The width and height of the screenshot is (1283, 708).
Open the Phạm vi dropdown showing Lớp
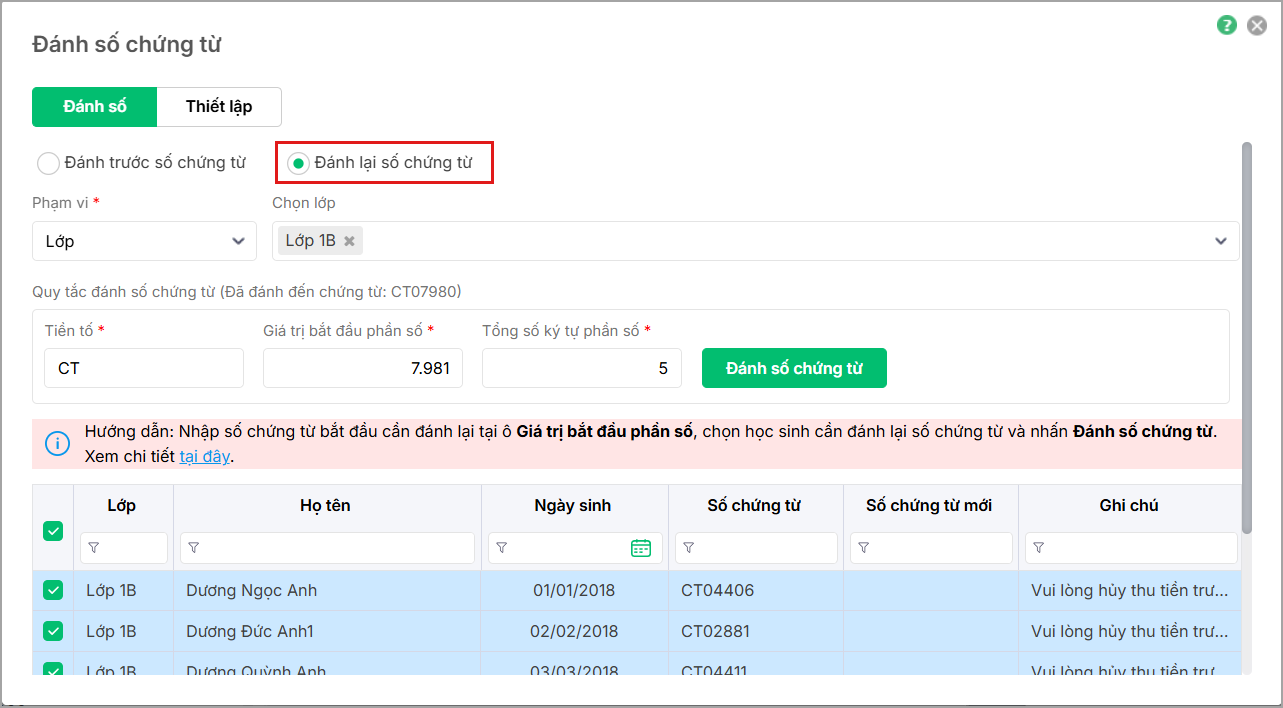pyautogui.click(x=144, y=241)
